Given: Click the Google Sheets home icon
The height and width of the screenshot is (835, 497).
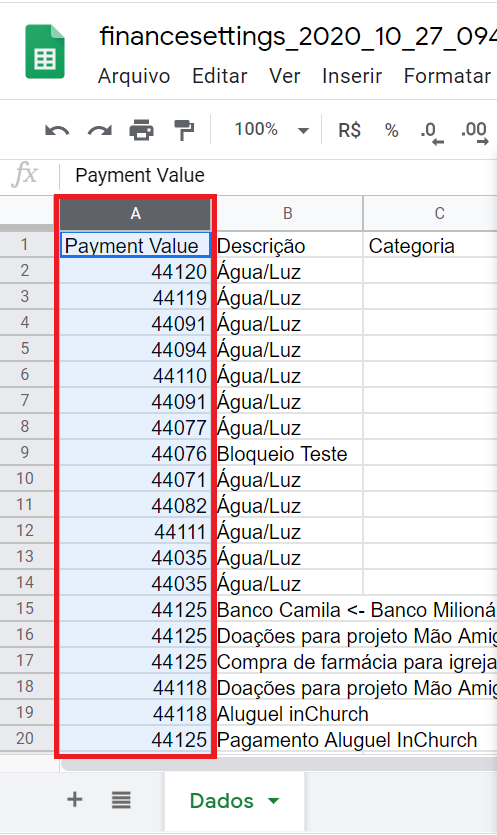Looking at the screenshot, I should pyautogui.click(x=45, y=52).
